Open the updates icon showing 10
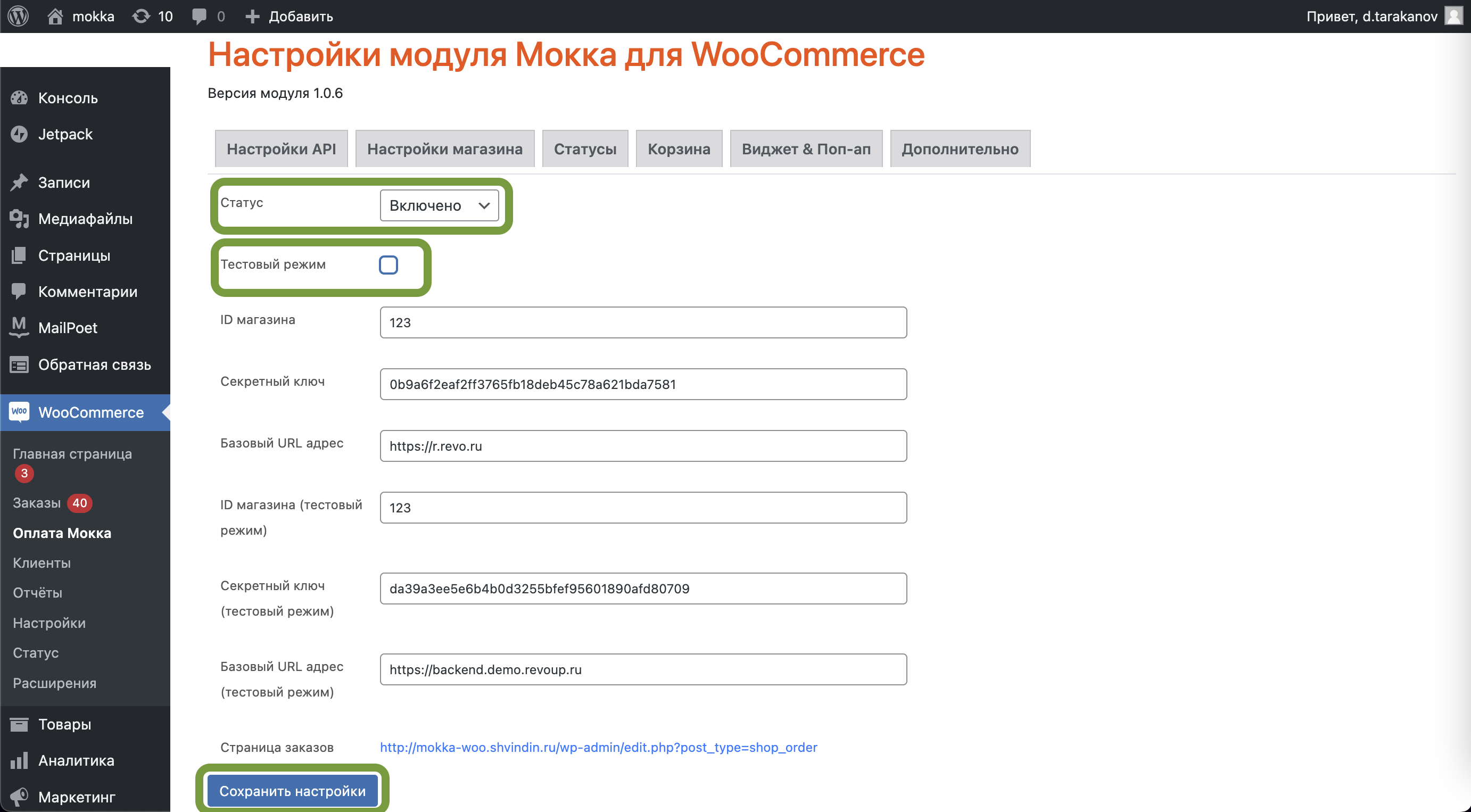This screenshot has height=812, width=1471. click(141, 16)
